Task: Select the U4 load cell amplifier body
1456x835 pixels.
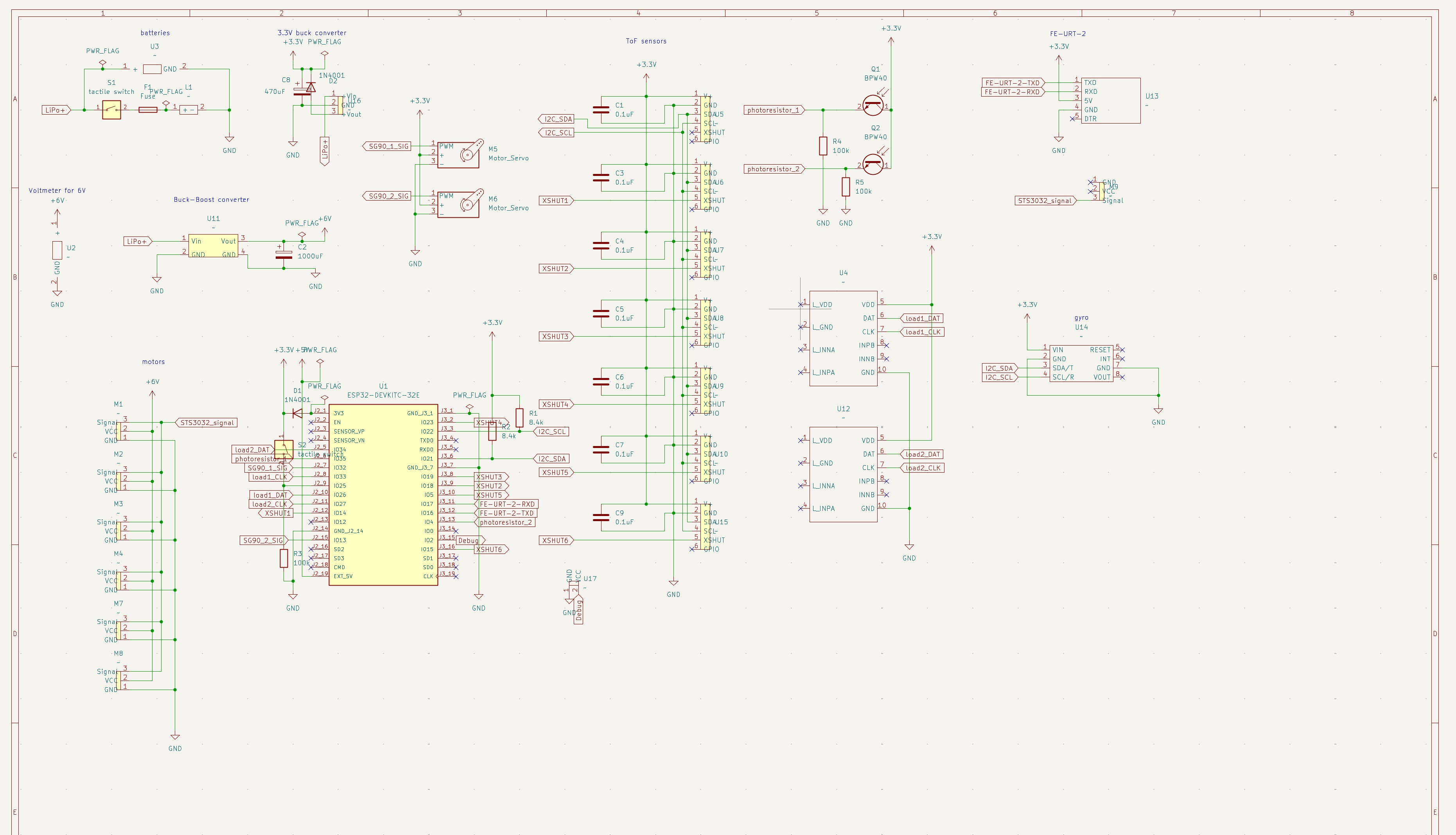Action: point(843,339)
